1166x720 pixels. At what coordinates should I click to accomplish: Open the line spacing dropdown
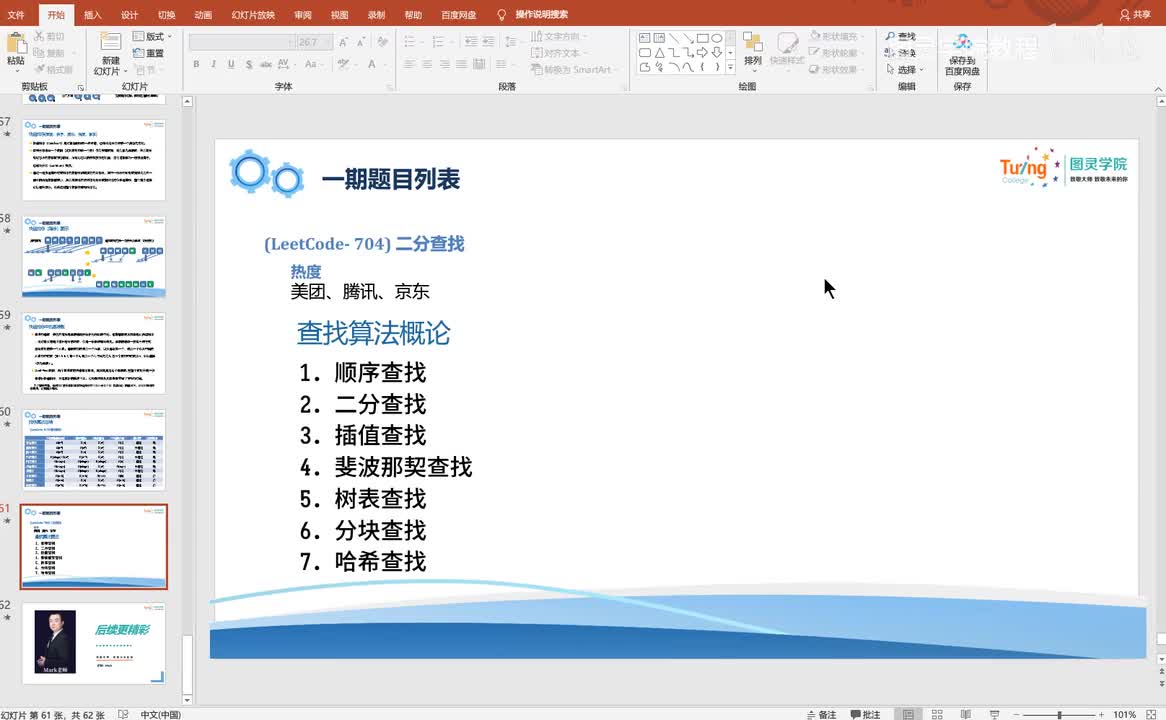[x=511, y=42]
